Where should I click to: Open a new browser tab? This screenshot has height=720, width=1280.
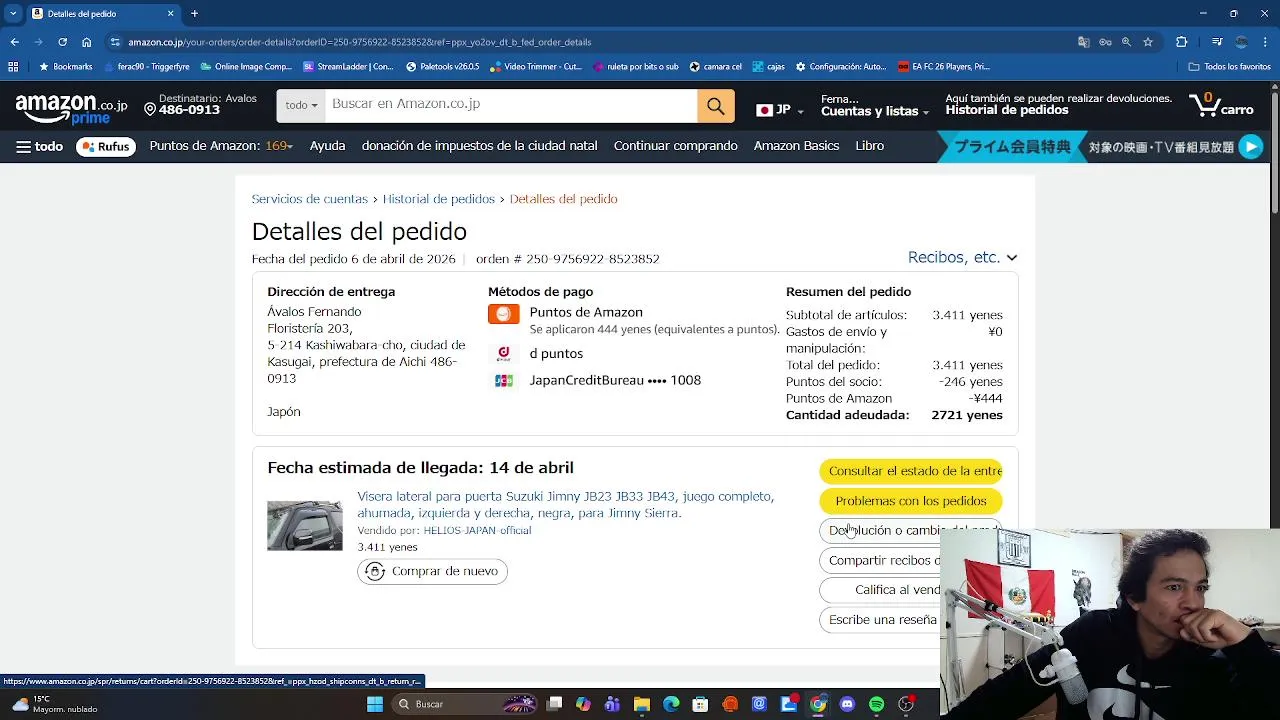click(x=194, y=13)
